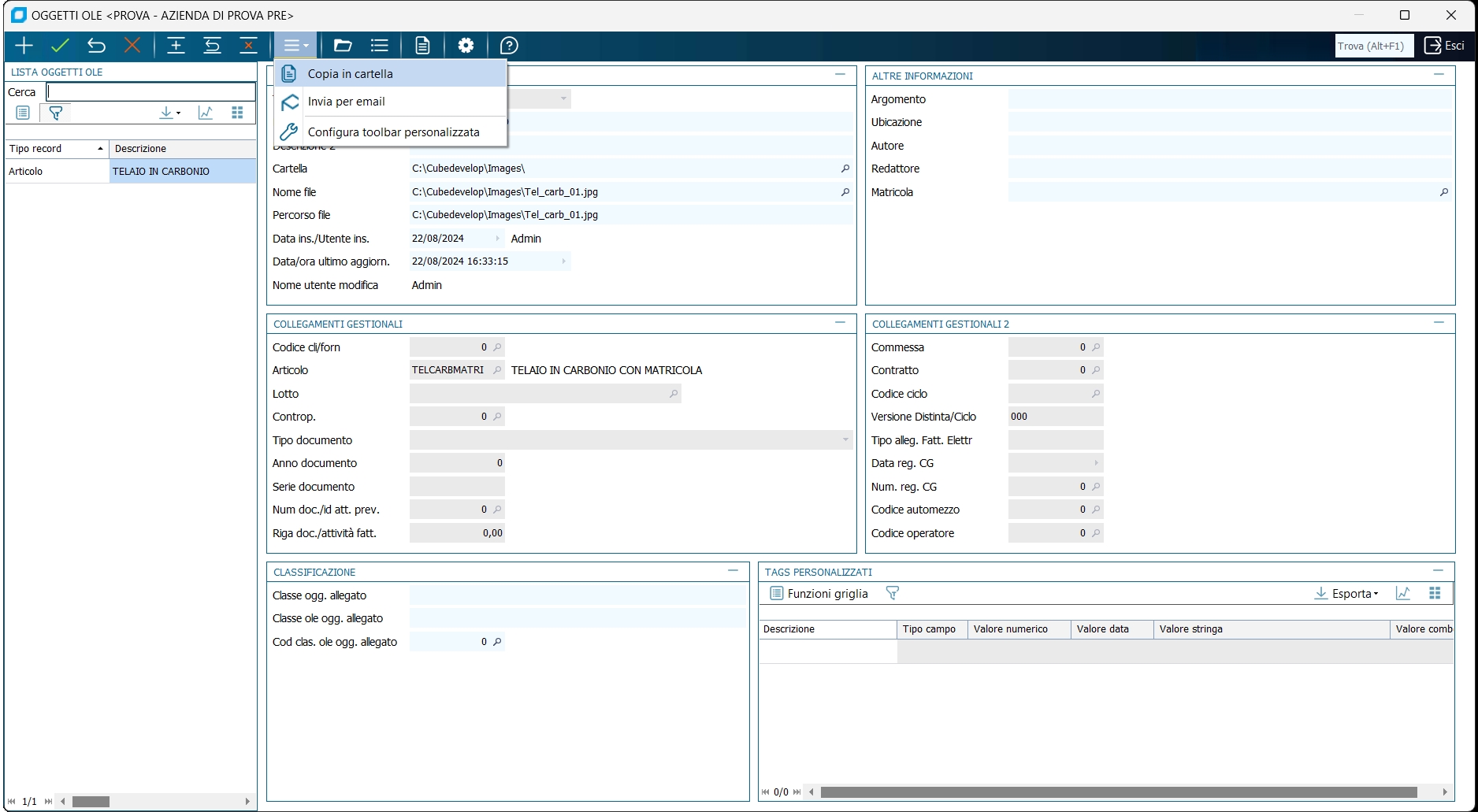
Task: Click the Cerca search input field
Action: [150, 92]
